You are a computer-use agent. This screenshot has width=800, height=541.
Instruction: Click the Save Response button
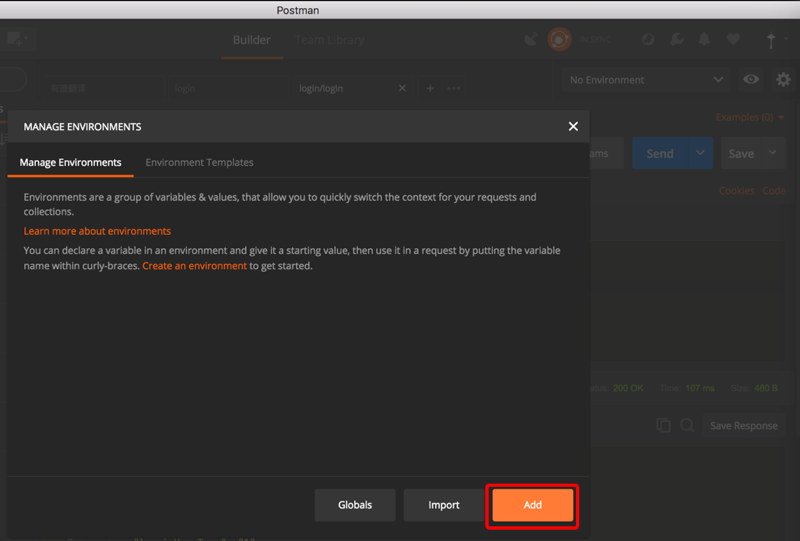(744, 426)
